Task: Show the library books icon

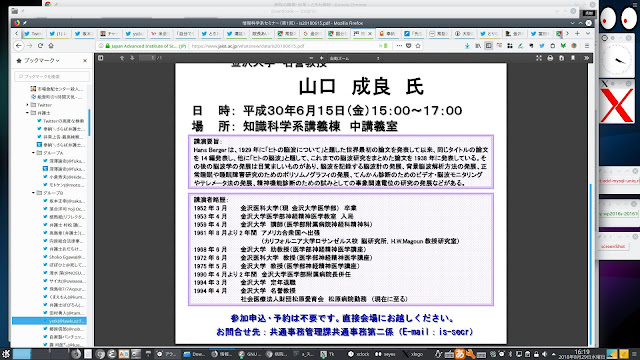Action: coord(478,46)
